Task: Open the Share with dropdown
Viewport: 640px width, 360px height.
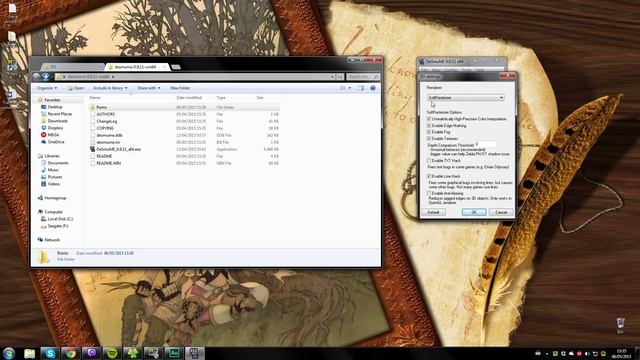Action: (149, 88)
